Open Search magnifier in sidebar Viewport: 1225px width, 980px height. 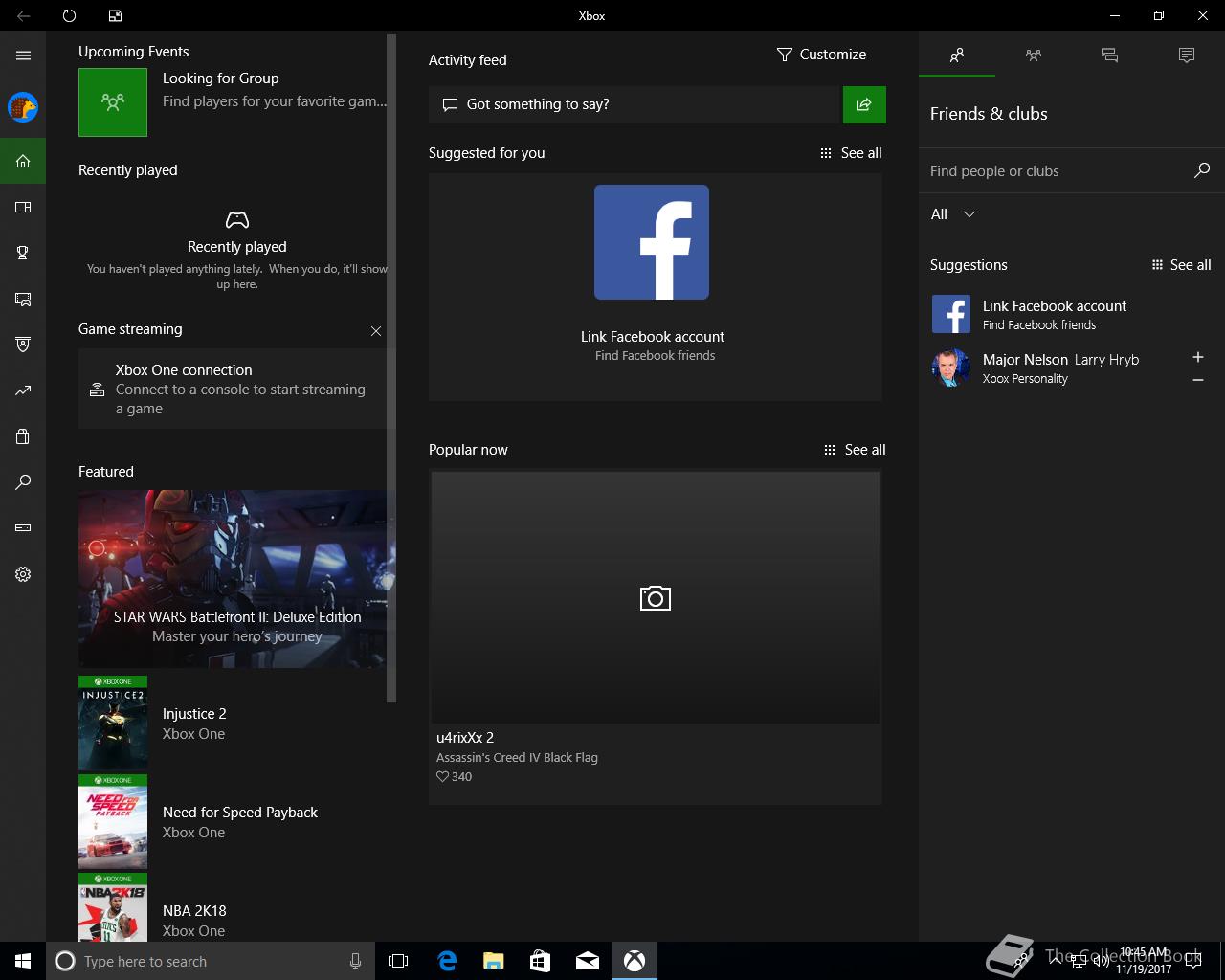coord(23,482)
